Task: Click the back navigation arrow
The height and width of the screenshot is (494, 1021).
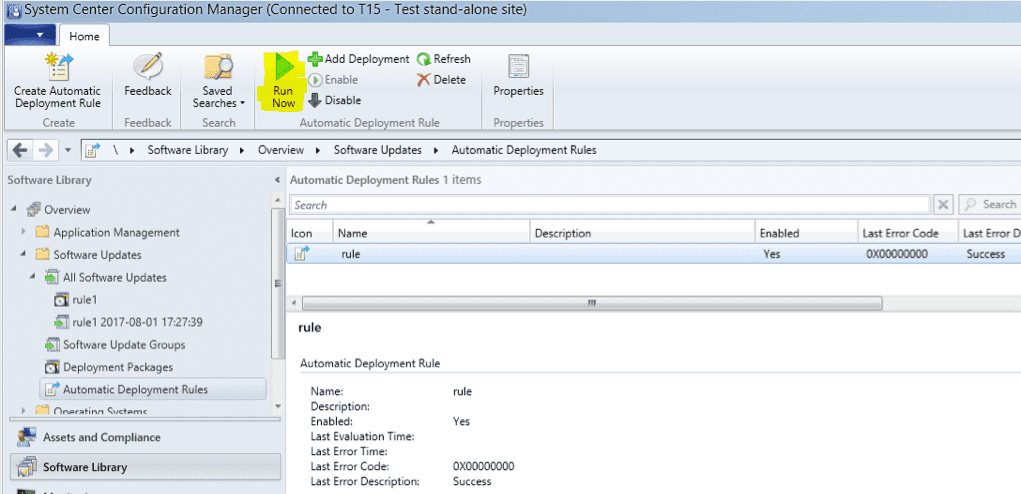Action: pyautogui.click(x=20, y=150)
